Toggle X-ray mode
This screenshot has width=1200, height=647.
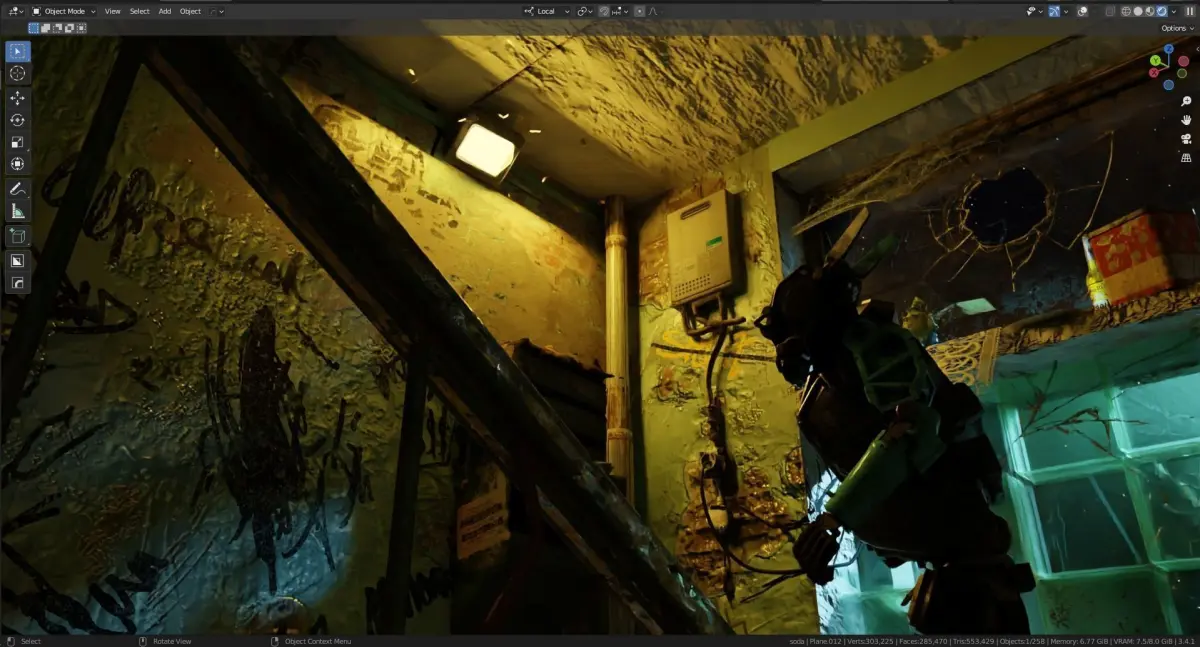point(1110,11)
